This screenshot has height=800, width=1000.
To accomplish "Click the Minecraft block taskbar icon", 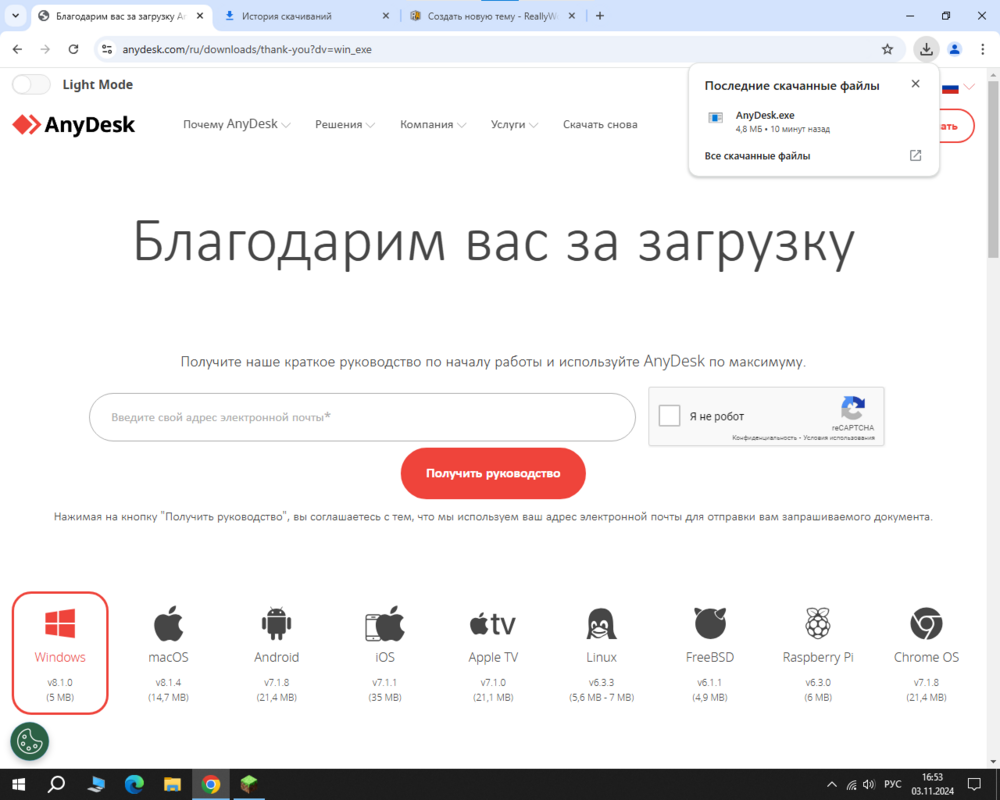I will coord(249,784).
